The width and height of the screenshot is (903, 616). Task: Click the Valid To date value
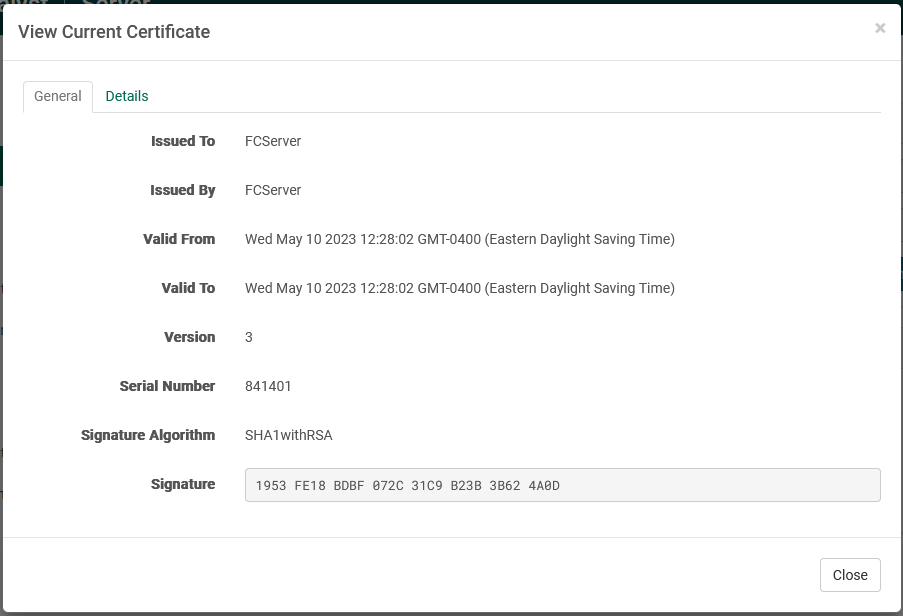460,288
